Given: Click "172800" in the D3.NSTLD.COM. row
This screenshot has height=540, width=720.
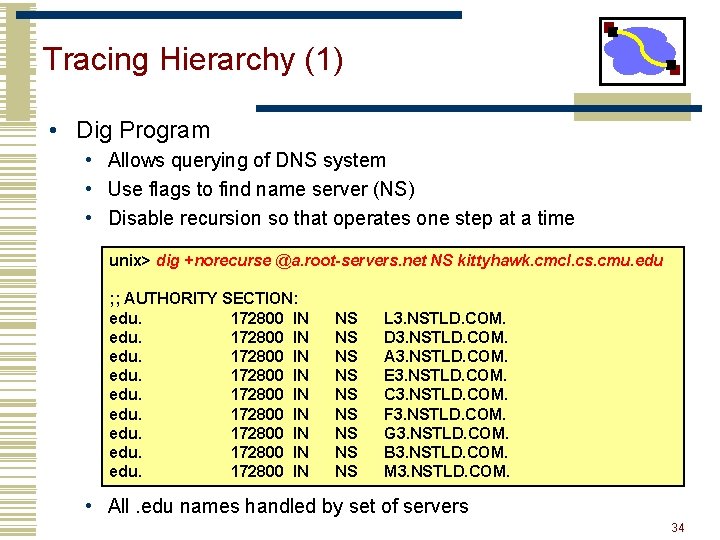Looking at the screenshot, I should click(257, 338).
